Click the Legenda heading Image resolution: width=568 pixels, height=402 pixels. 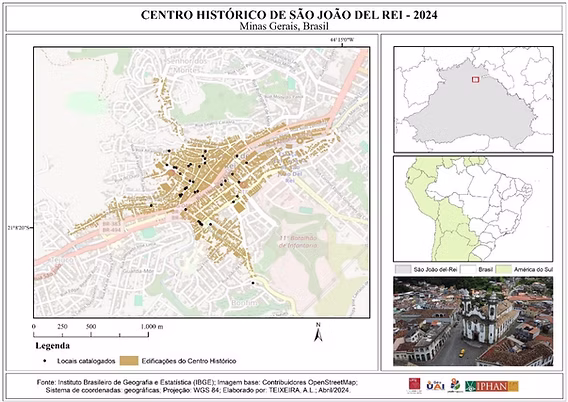coord(53,346)
